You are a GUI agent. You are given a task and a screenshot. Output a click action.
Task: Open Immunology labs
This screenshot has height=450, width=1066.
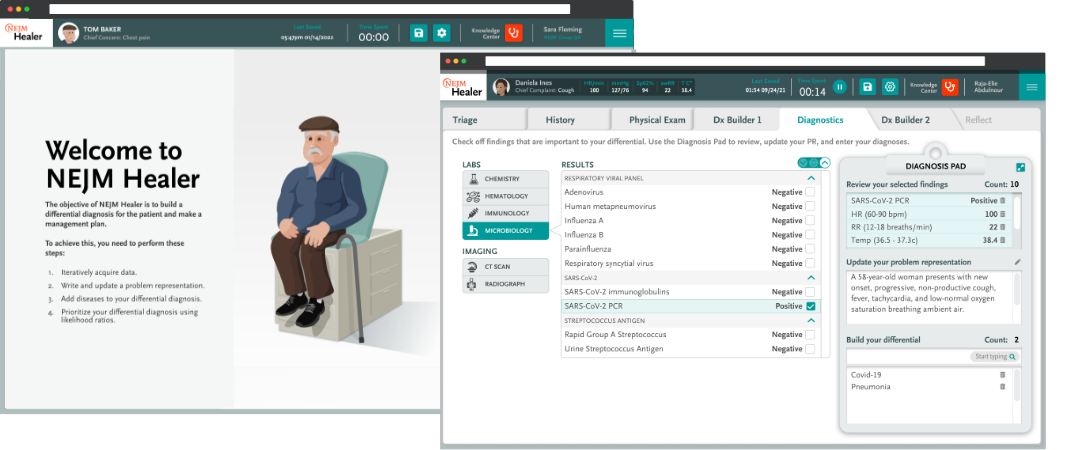tap(505, 213)
